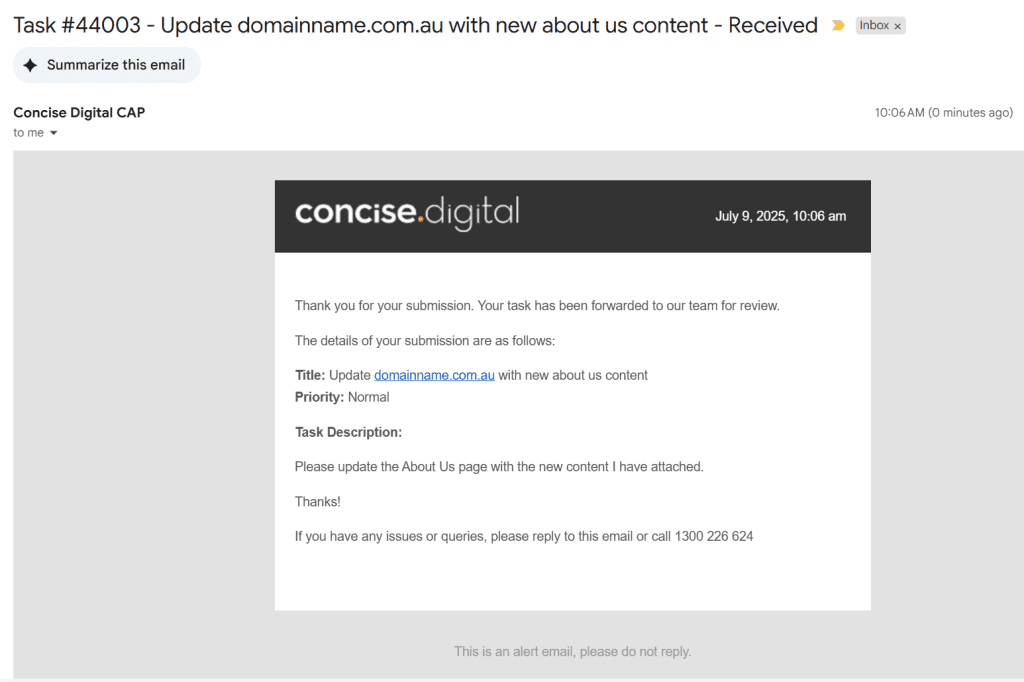The height and width of the screenshot is (682, 1024).
Task: Open the domainname.com.au link
Action: [x=434, y=375]
